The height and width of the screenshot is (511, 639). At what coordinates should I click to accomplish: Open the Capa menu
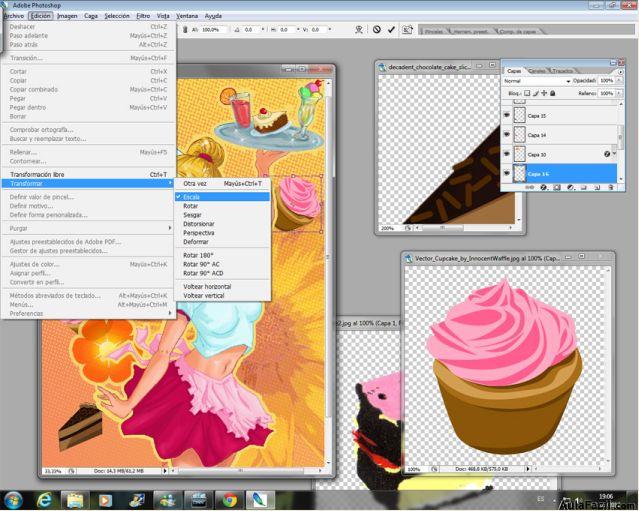click(91, 16)
